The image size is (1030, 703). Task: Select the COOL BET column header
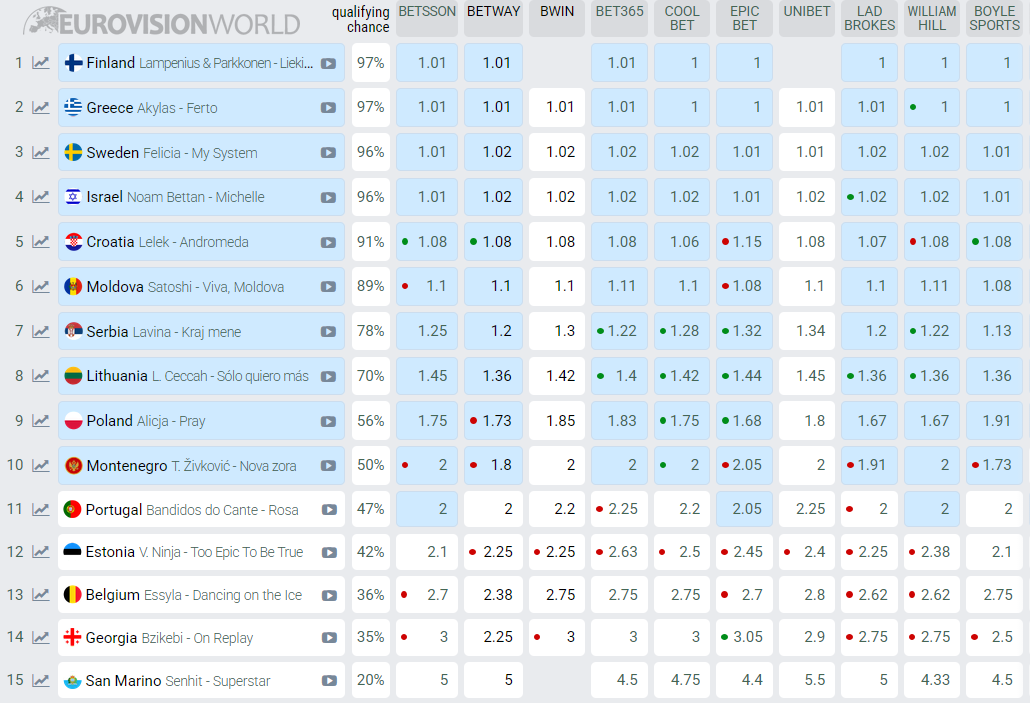click(x=682, y=18)
